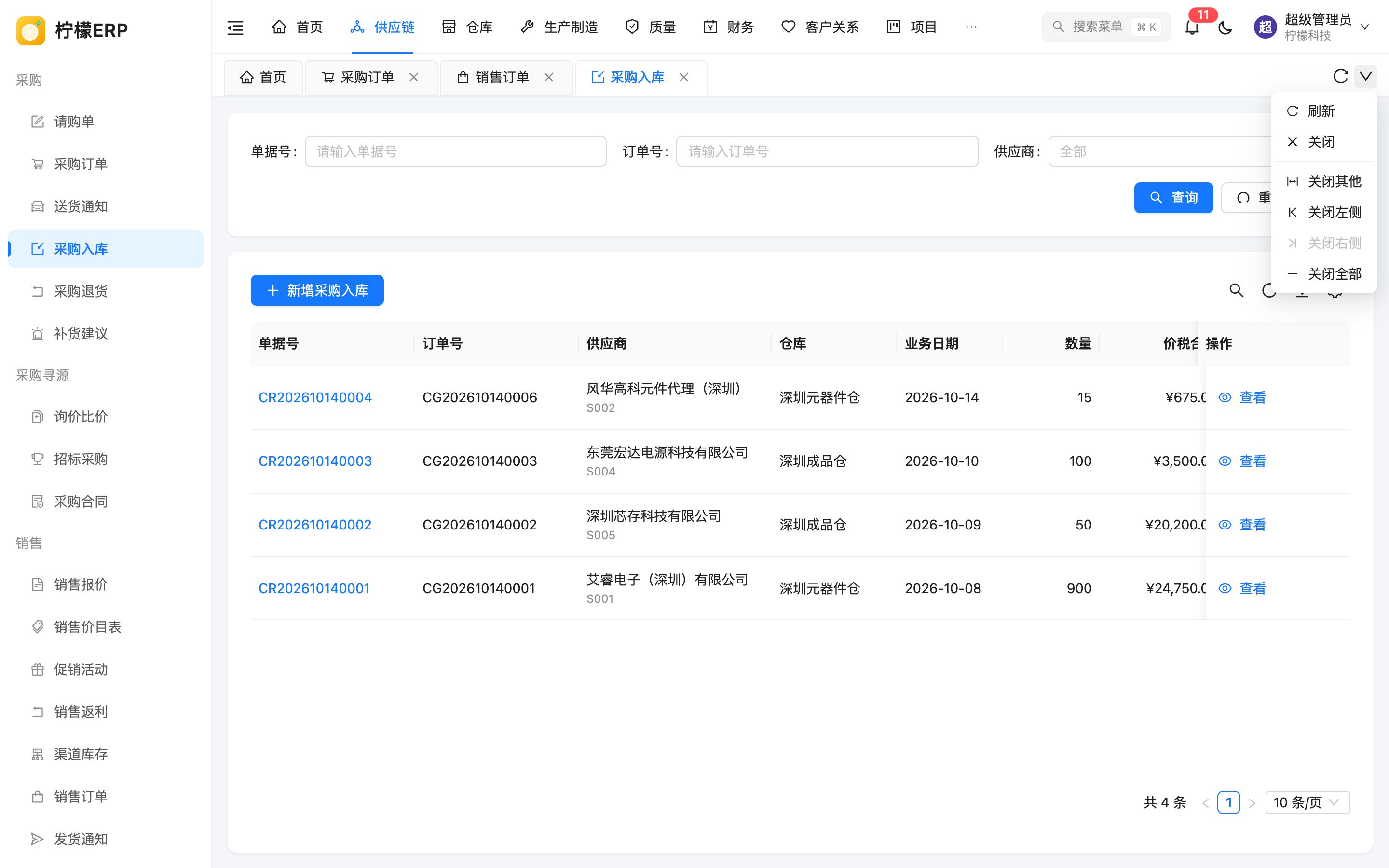1389x868 pixels.
Task: Toggle dark mode moon icon
Action: point(1225,27)
